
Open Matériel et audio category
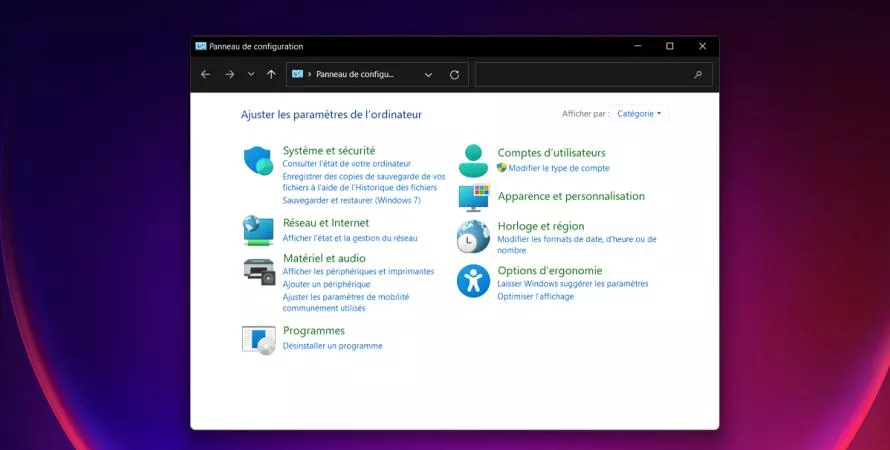324,258
